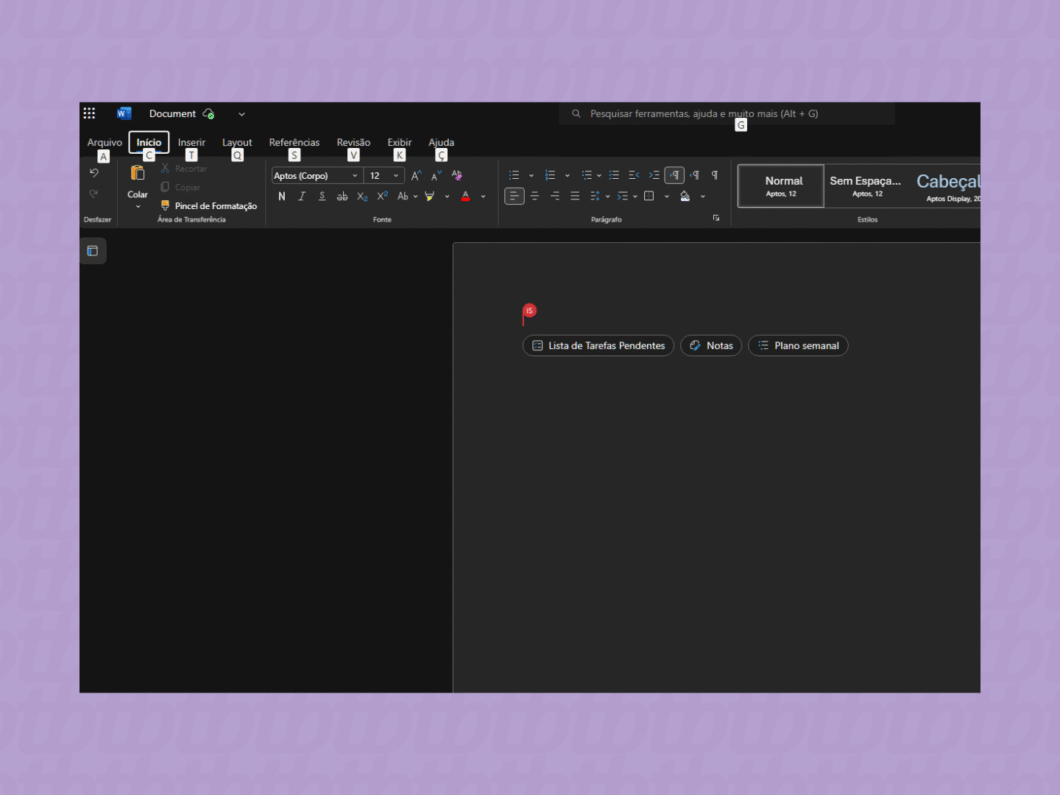Open font color dropdown arrow
1060x795 pixels.
point(483,197)
